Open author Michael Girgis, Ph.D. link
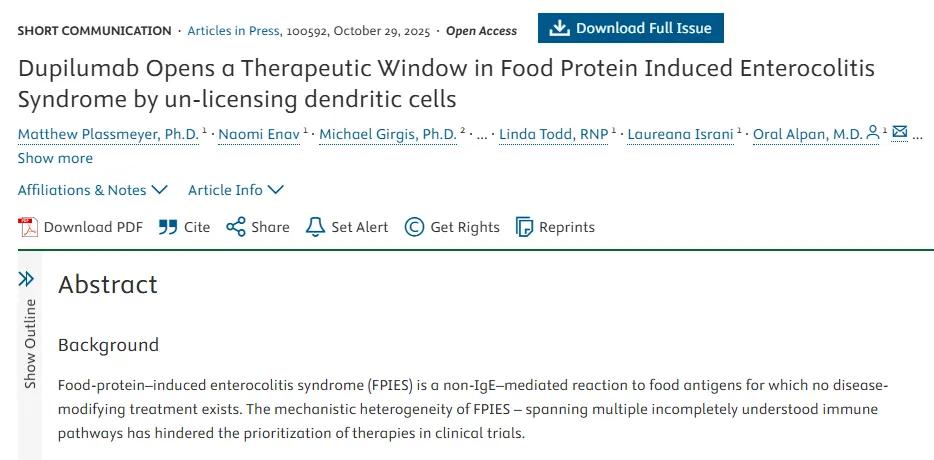934x460 pixels. [x=387, y=134]
